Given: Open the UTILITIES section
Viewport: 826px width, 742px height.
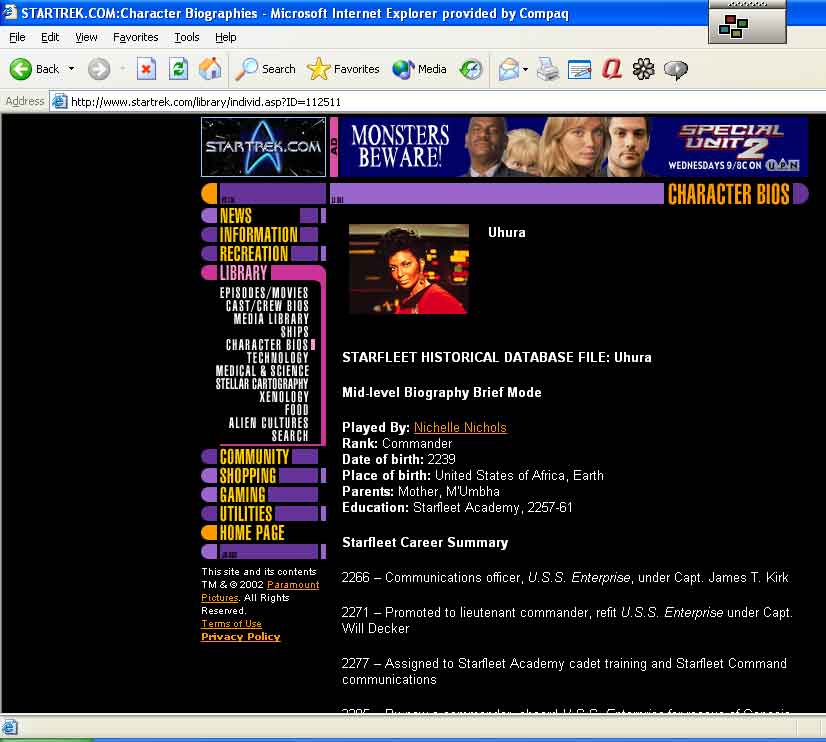Looking at the screenshot, I should click(x=246, y=513).
